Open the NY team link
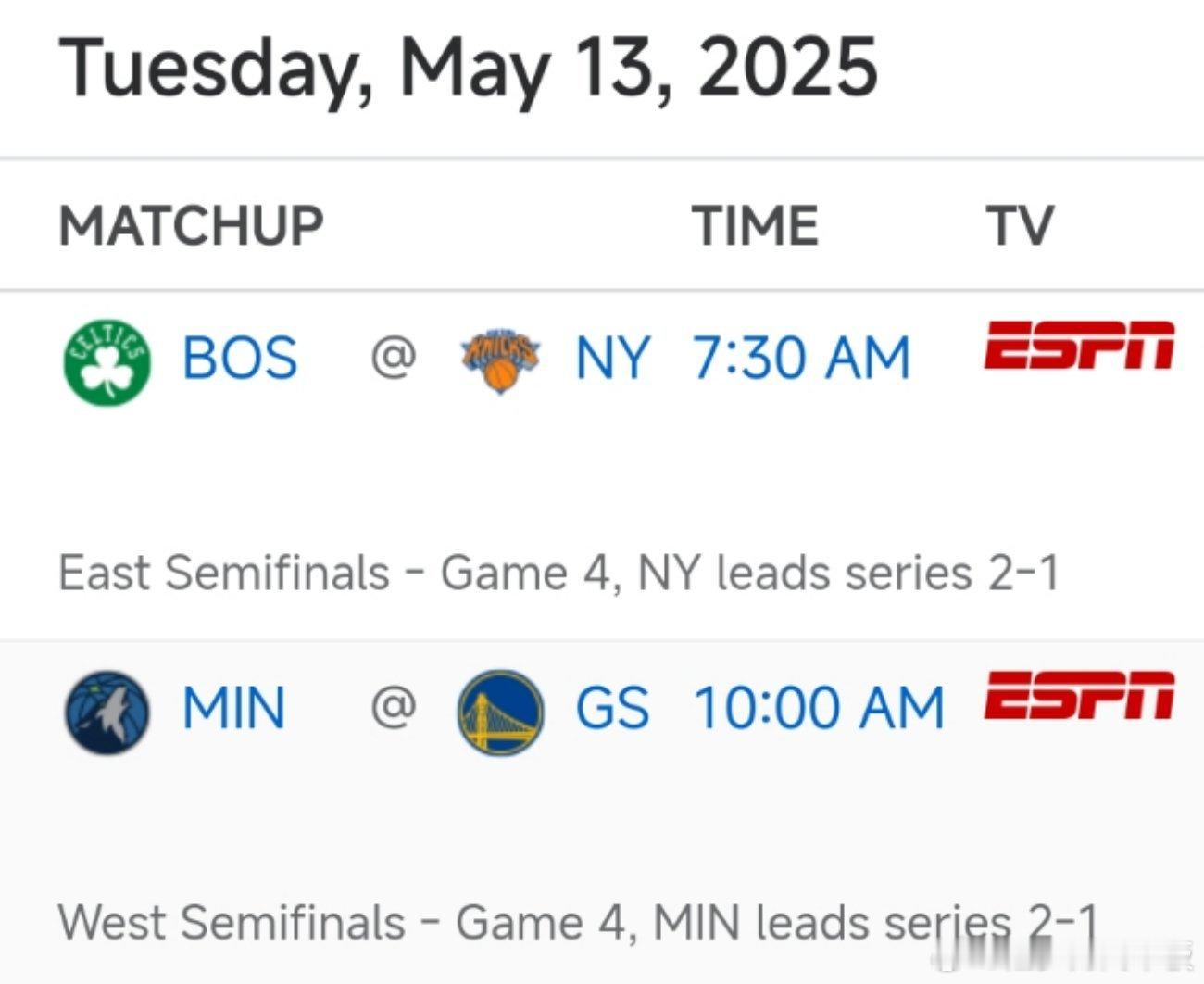 click(612, 358)
